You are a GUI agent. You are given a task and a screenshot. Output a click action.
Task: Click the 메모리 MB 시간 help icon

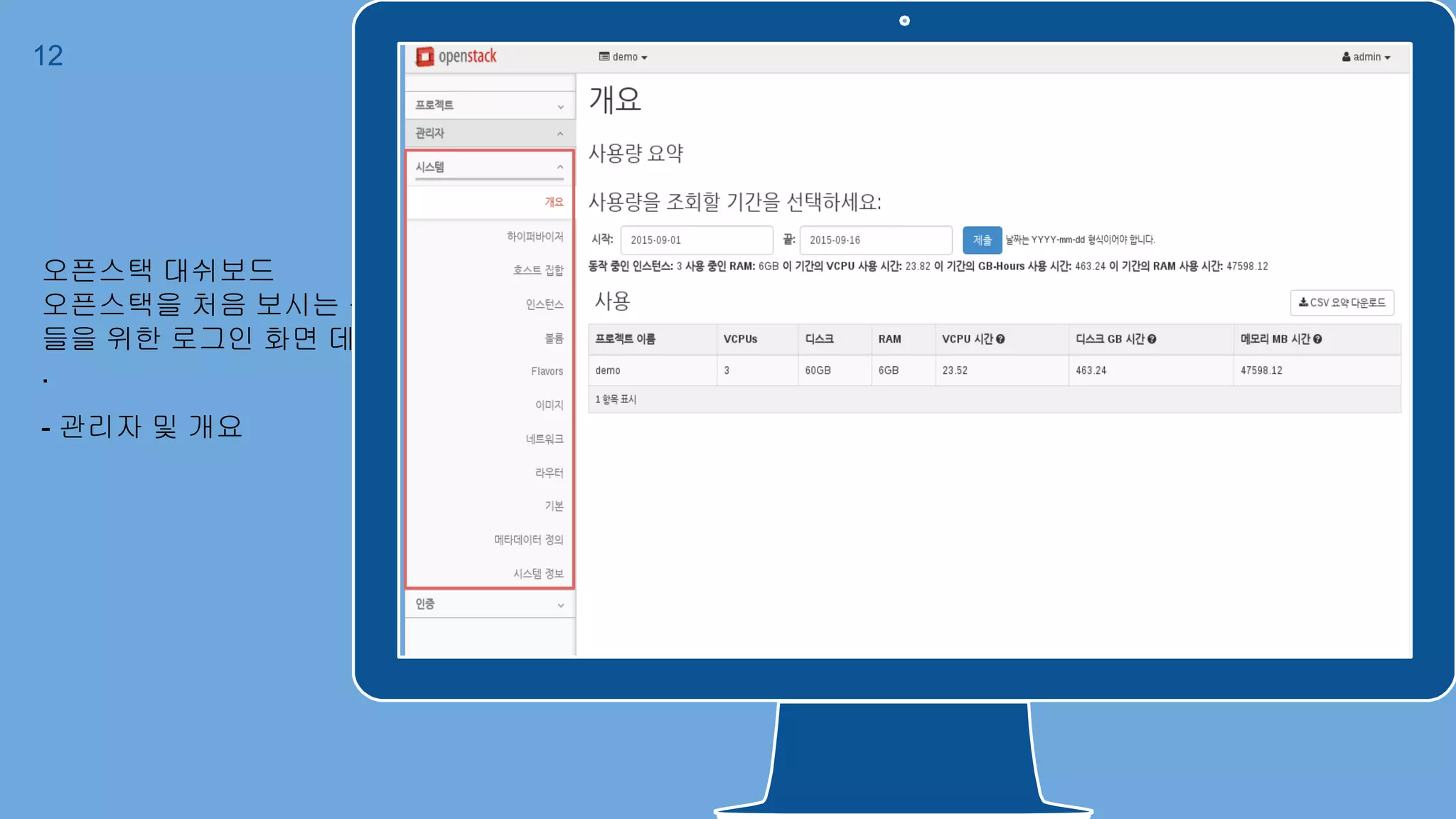[x=1317, y=339]
